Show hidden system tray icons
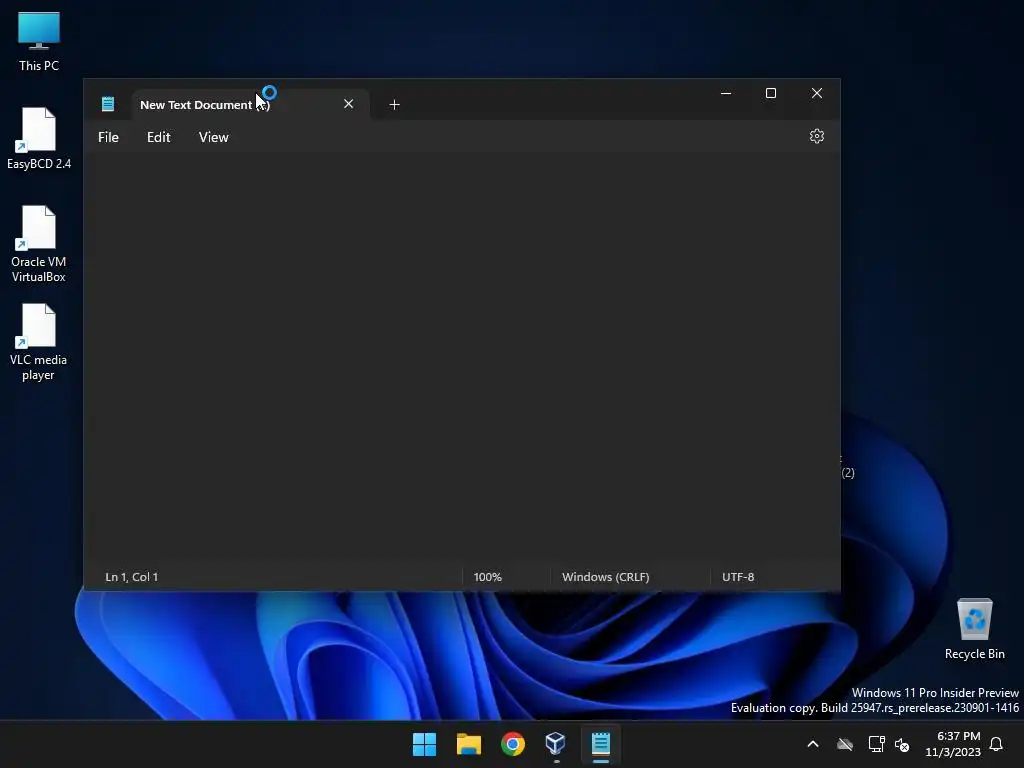The width and height of the screenshot is (1024, 768). (x=812, y=744)
